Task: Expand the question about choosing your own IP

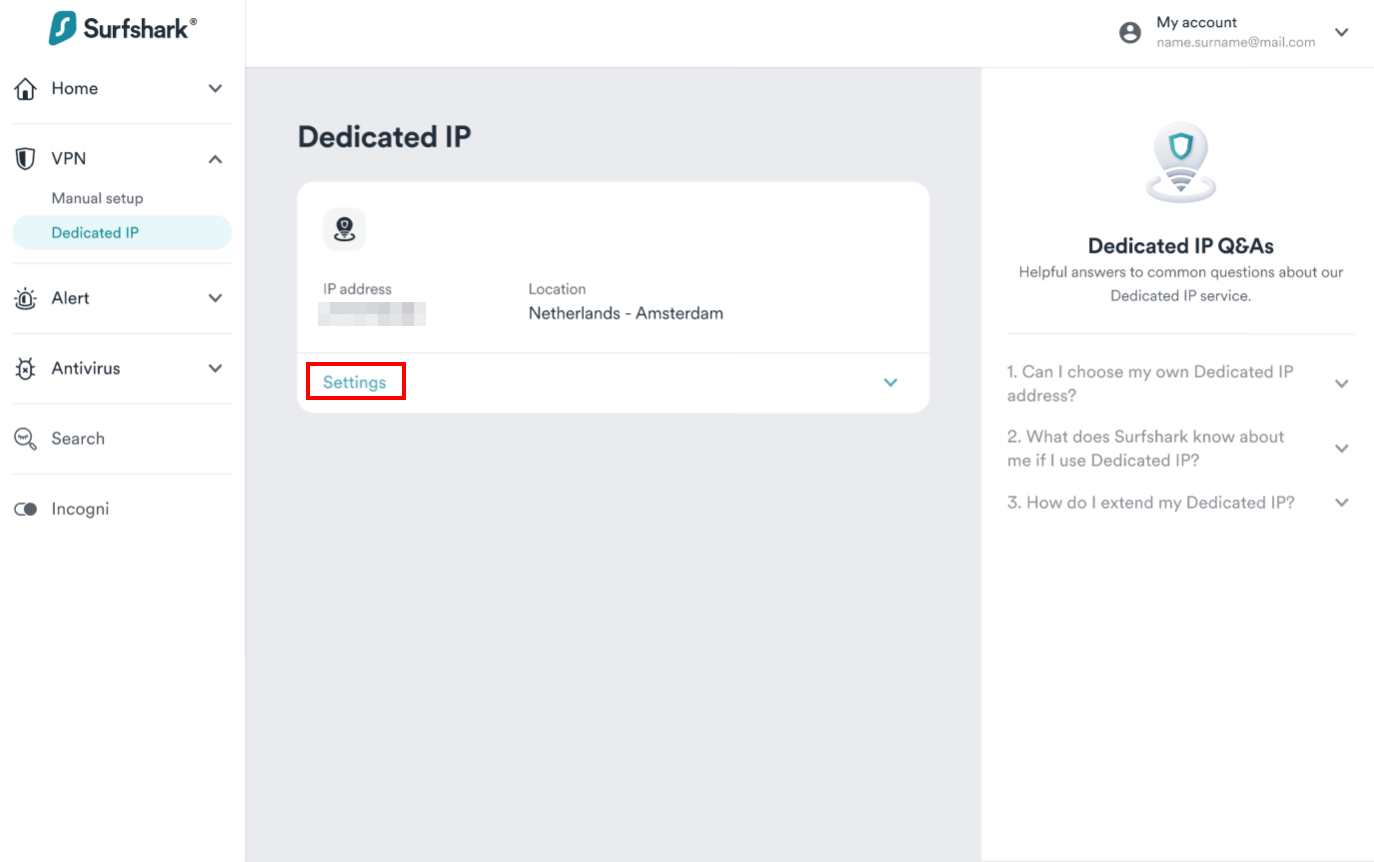Action: [1341, 384]
